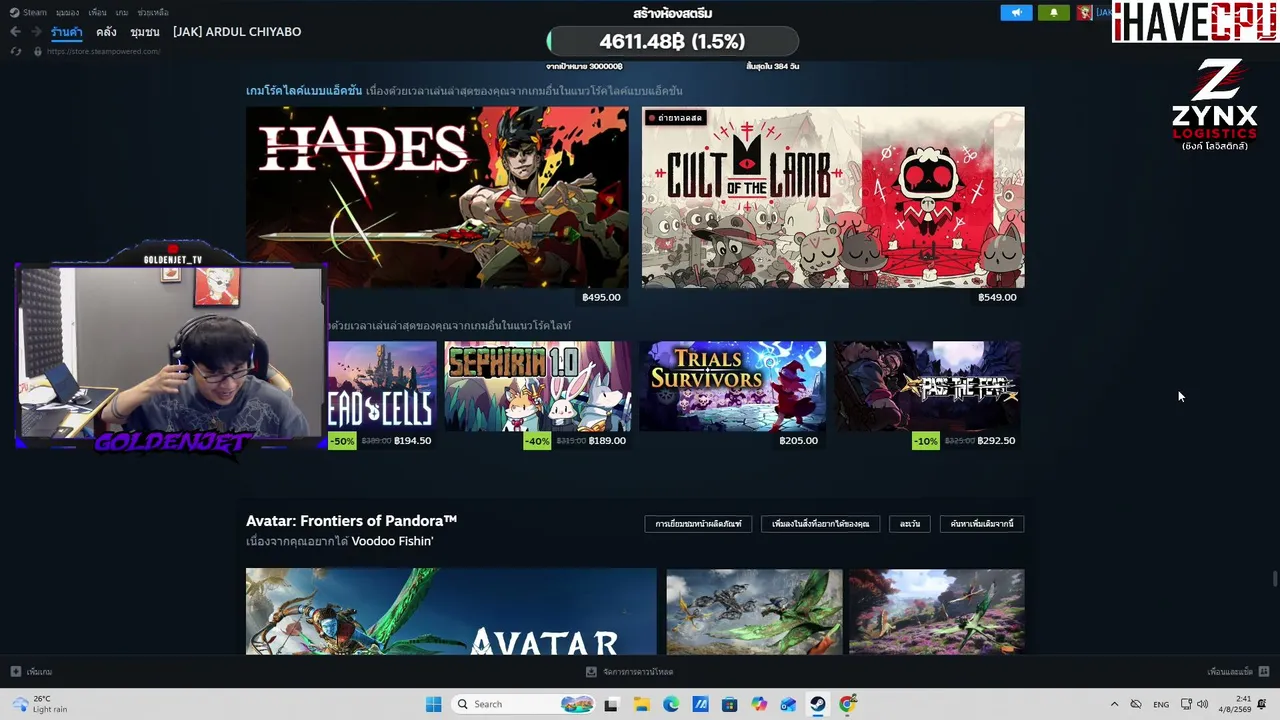
Task: Open the Trials Survivors game capsule
Action: point(733,386)
